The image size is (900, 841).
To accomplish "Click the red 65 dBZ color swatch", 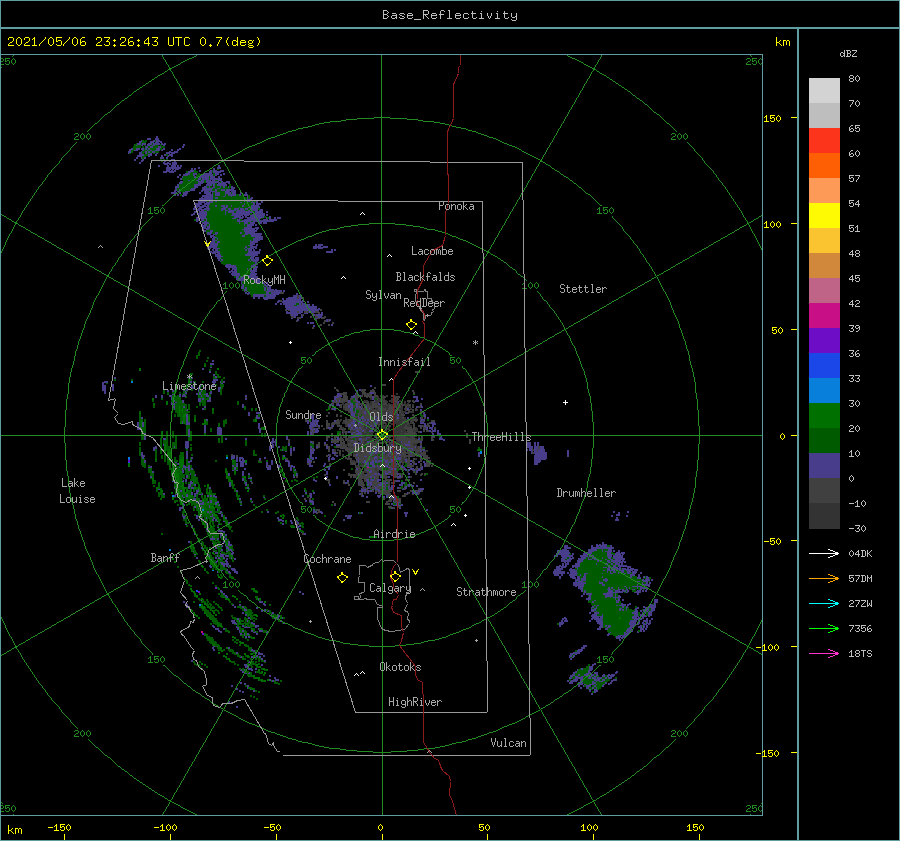I will pyautogui.click(x=824, y=141).
